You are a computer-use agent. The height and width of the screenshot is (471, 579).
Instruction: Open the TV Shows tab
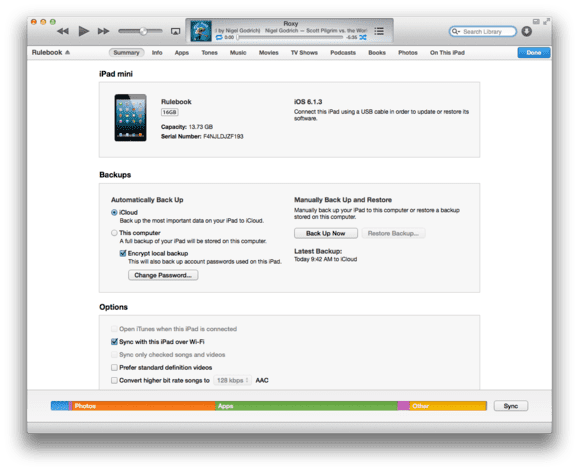pyautogui.click(x=304, y=52)
